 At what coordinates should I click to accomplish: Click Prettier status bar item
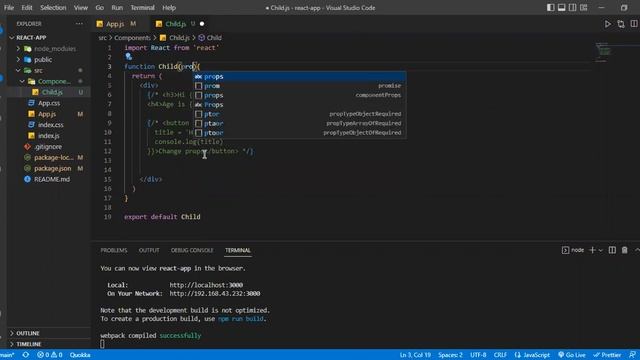click(x=607, y=355)
